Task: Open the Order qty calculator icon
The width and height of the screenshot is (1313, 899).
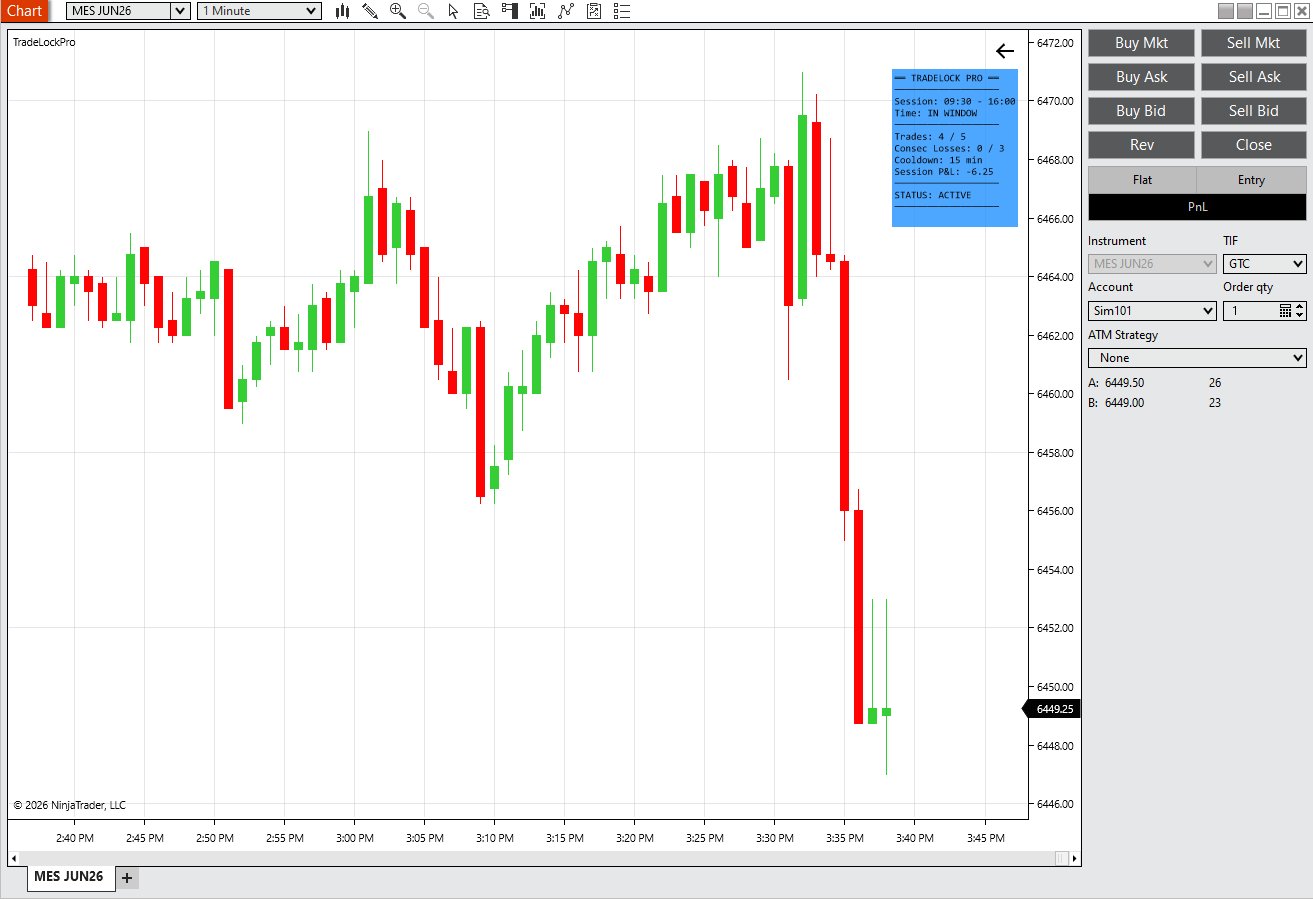Action: tap(1285, 310)
